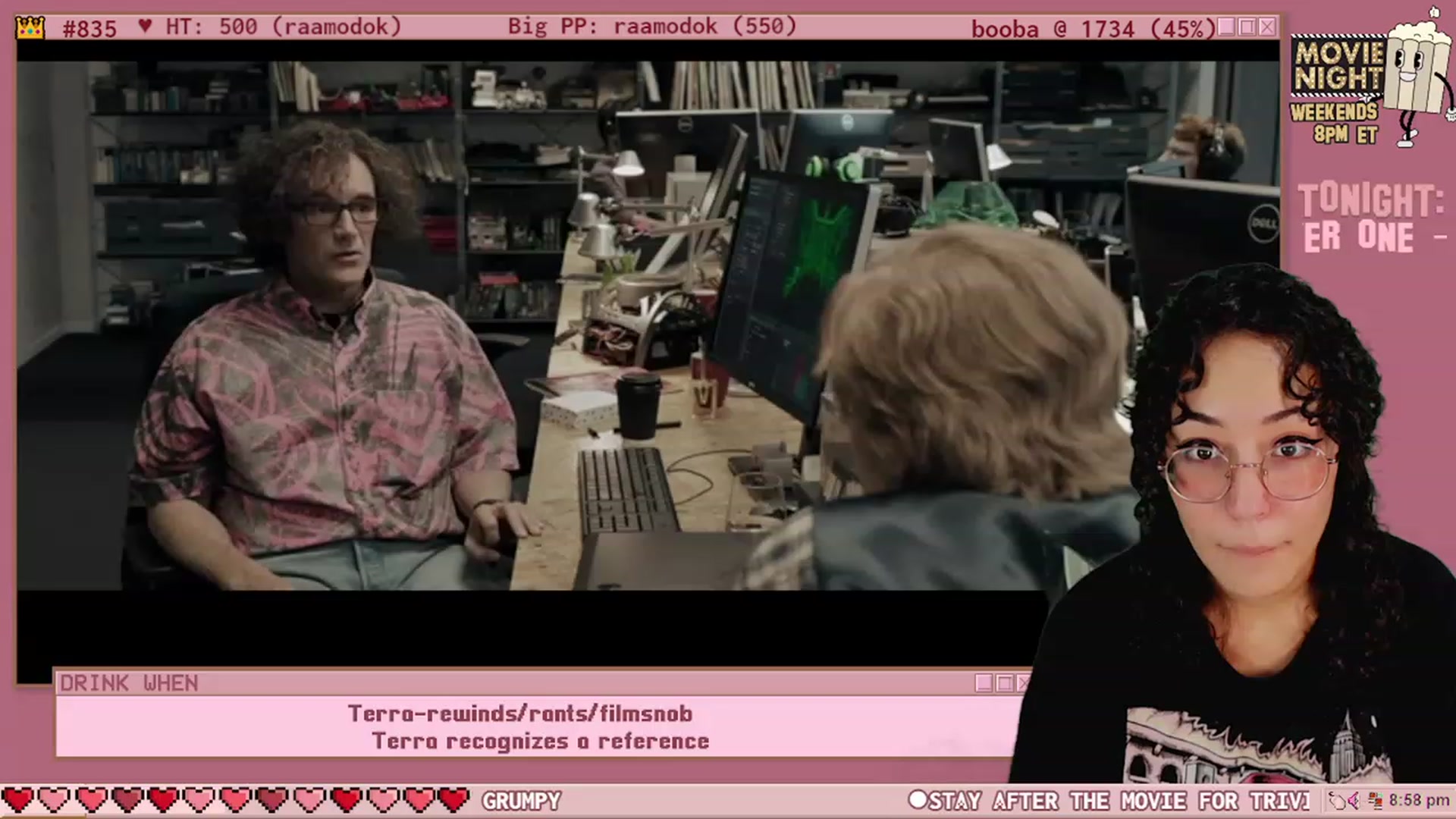The image size is (1456, 819).
Task: Click 'WEEKENDS 8PM ET' schedule text
Action: pos(1335,123)
